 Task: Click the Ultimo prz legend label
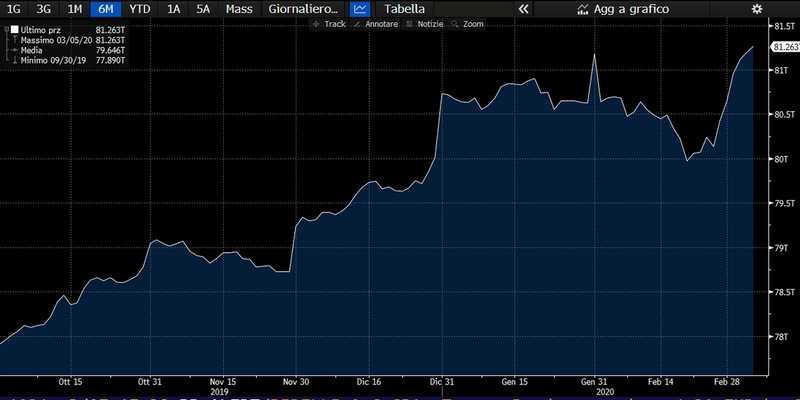[41, 30]
